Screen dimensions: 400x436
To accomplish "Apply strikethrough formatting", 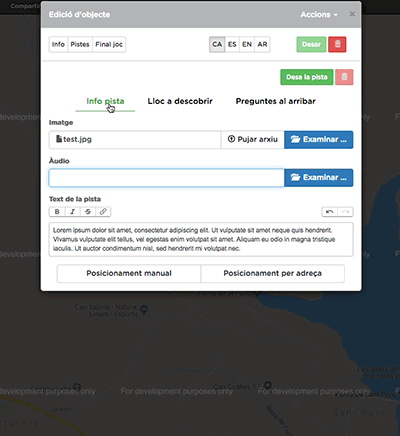I will [88, 212].
